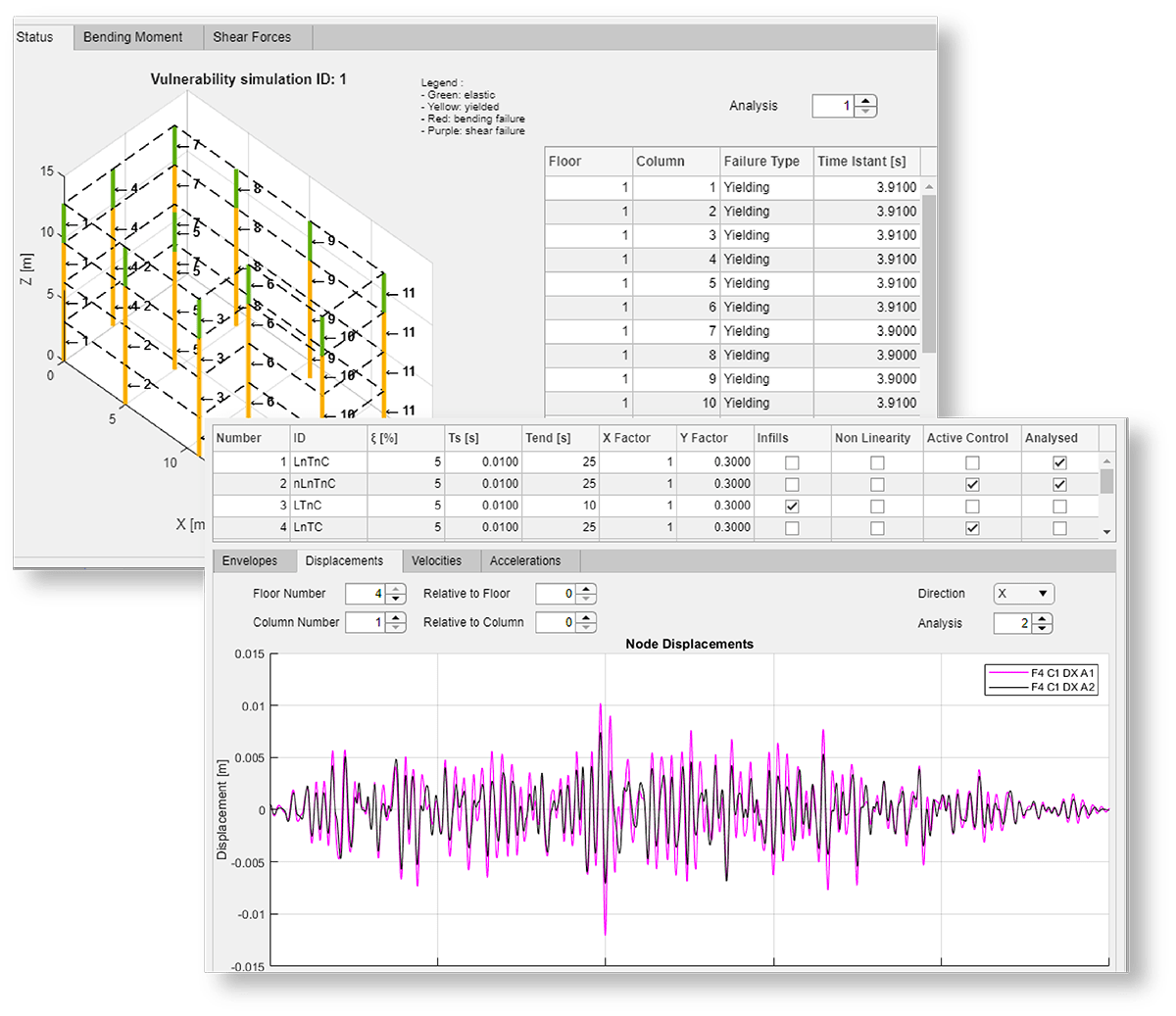Screen dimensions: 1176x1016
Task: Enable Infills for row 4 LnTC
Action: (x=792, y=528)
